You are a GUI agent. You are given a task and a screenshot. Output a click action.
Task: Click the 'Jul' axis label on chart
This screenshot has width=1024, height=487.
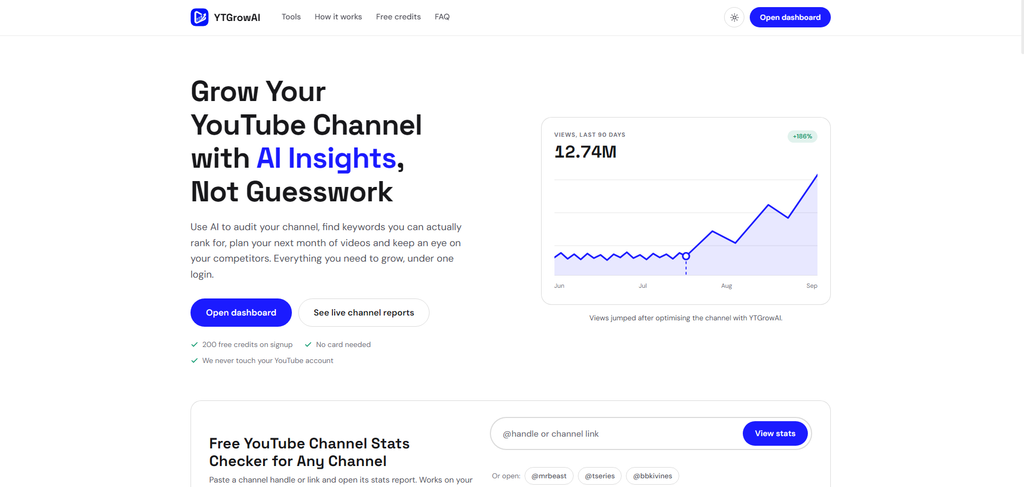tap(643, 286)
